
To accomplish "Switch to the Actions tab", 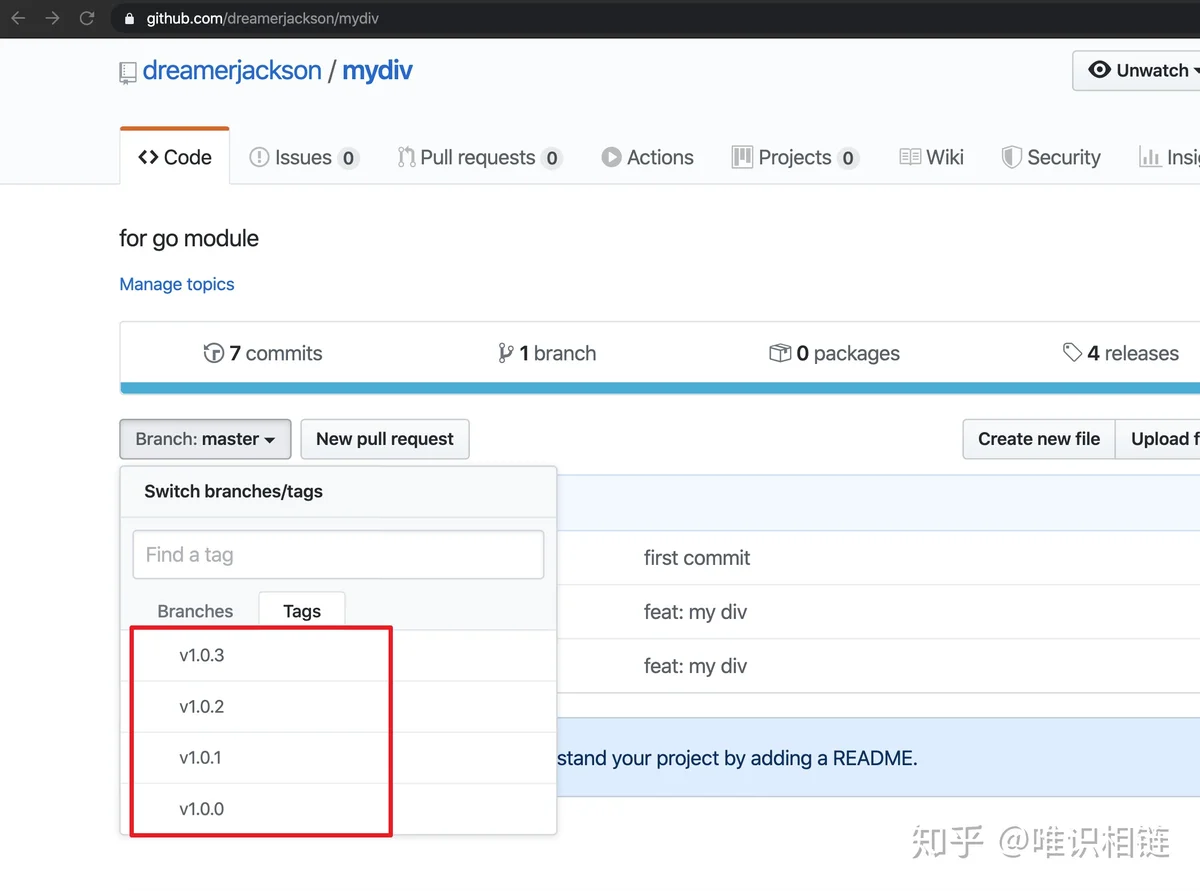I will pos(647,157).
